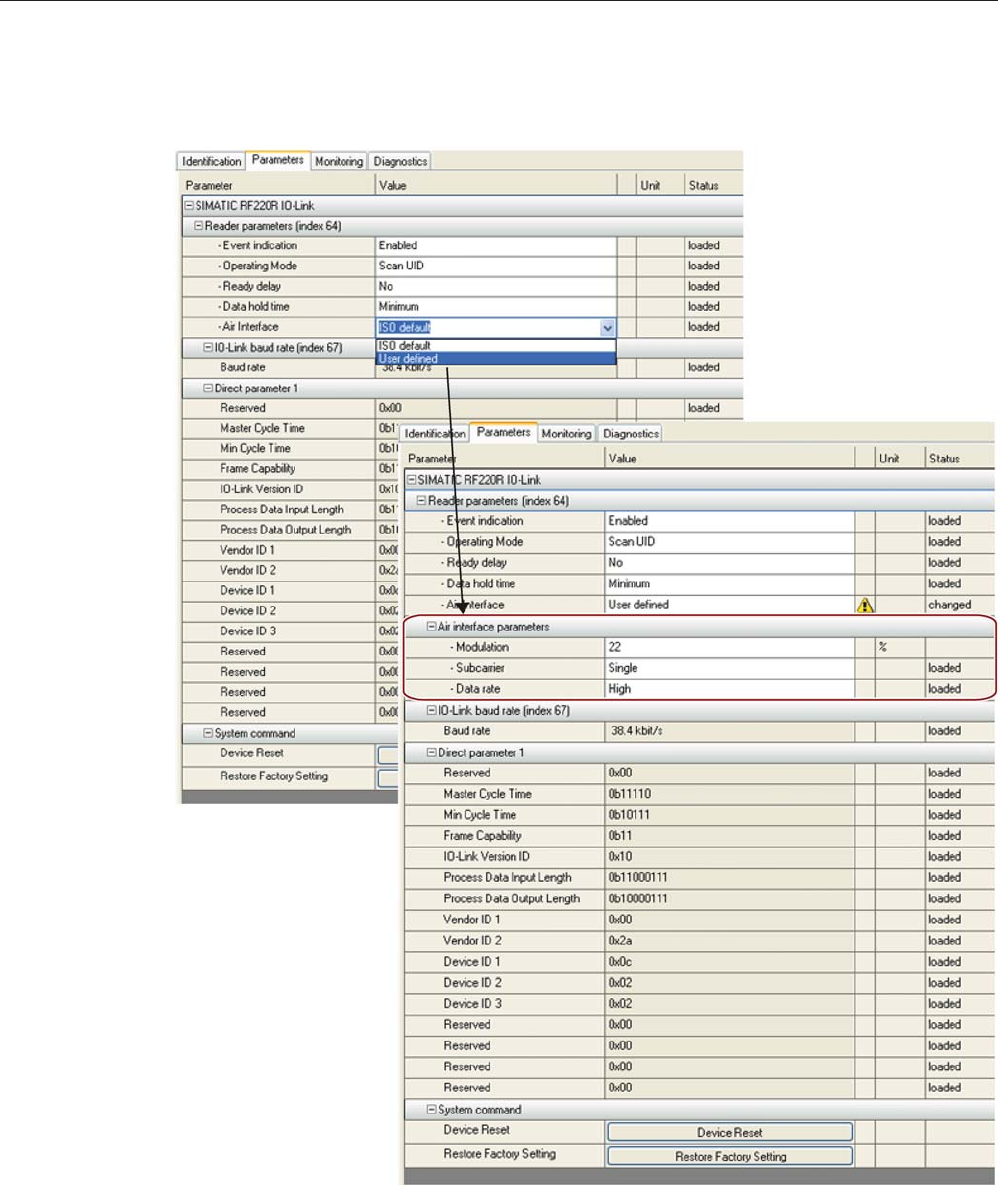Click Event indication value 'Enabled' in front window
This screenshot has width=1000, height=1186.
(x=730, y=521)
